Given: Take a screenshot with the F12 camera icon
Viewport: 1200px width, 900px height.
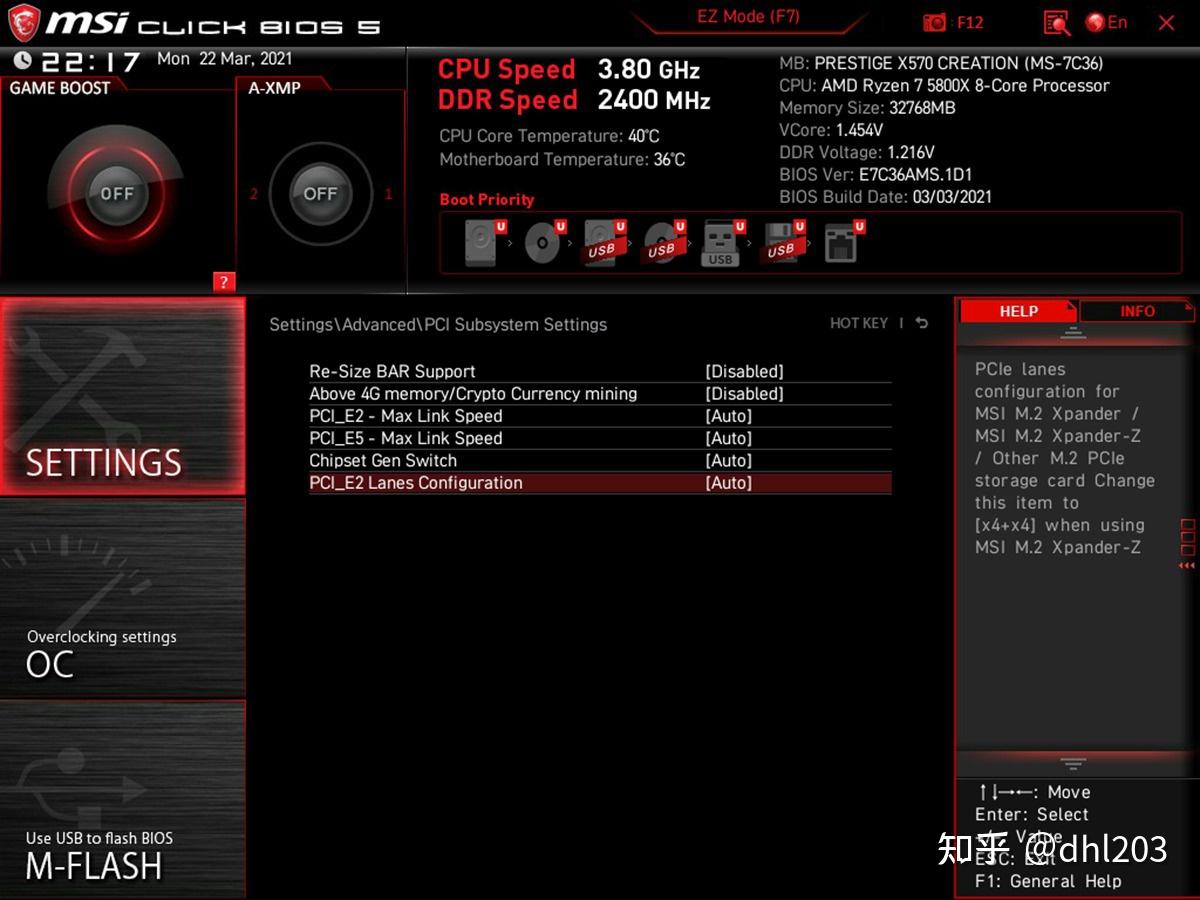Looking at the screenshot, I should pos(935,22).
